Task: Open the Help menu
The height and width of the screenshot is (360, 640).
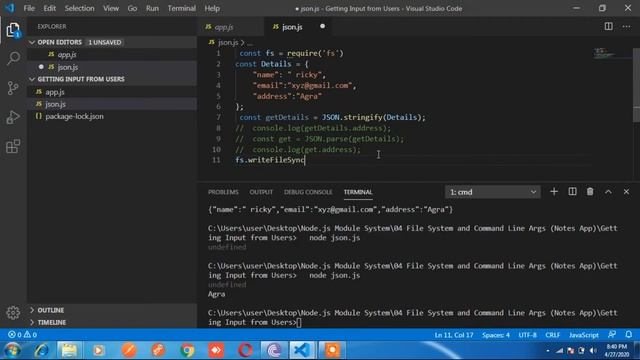Action: tap(212, 8)
